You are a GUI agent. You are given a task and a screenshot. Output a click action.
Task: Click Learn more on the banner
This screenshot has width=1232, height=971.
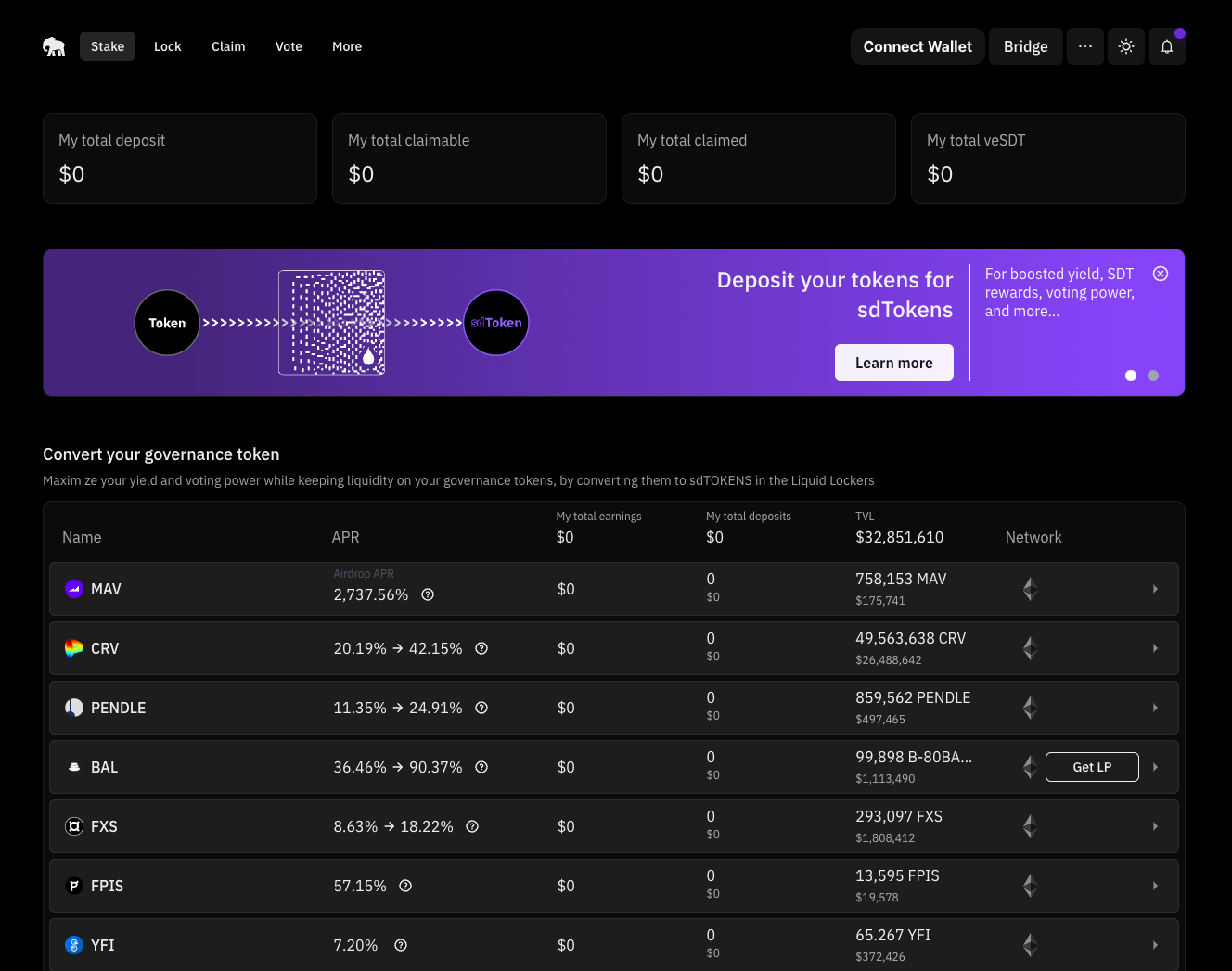pos(893,363)
